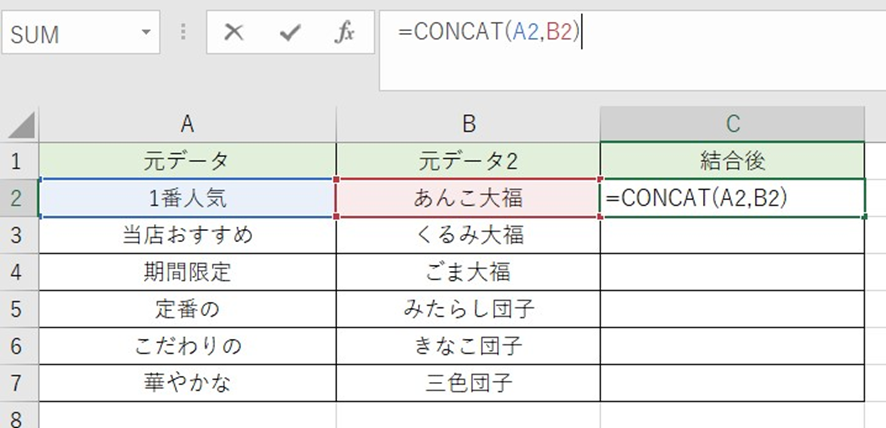Select cell with 期間限定

click(x=187, y=272)
